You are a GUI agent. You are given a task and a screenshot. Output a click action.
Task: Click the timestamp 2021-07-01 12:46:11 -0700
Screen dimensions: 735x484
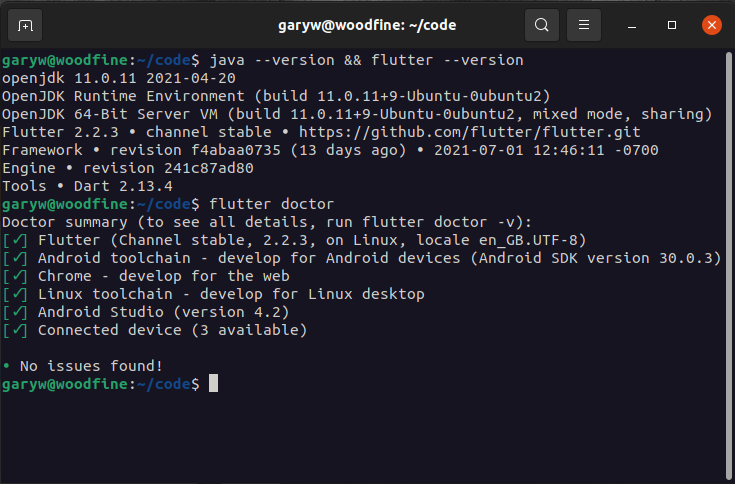pyautogui.click(x=547, y=150)
